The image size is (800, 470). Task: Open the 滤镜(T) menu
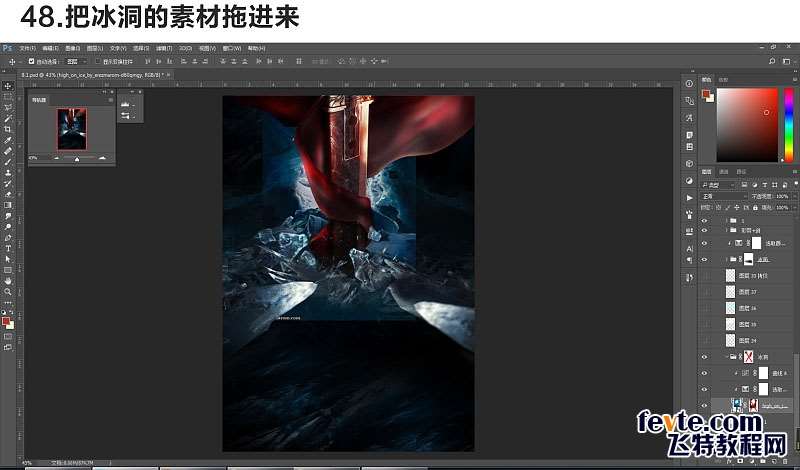point(164,48)
